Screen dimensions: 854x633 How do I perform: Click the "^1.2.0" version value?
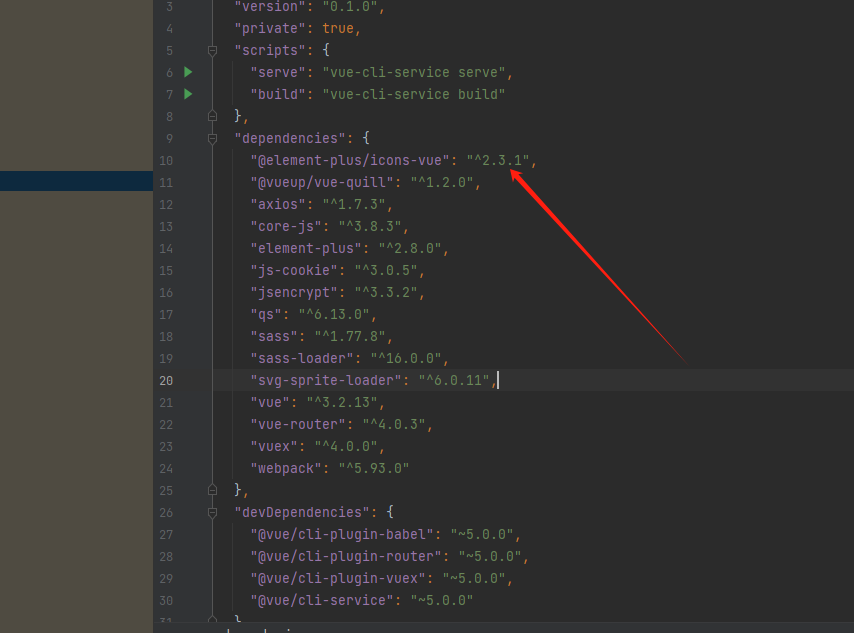pos(442,182)
